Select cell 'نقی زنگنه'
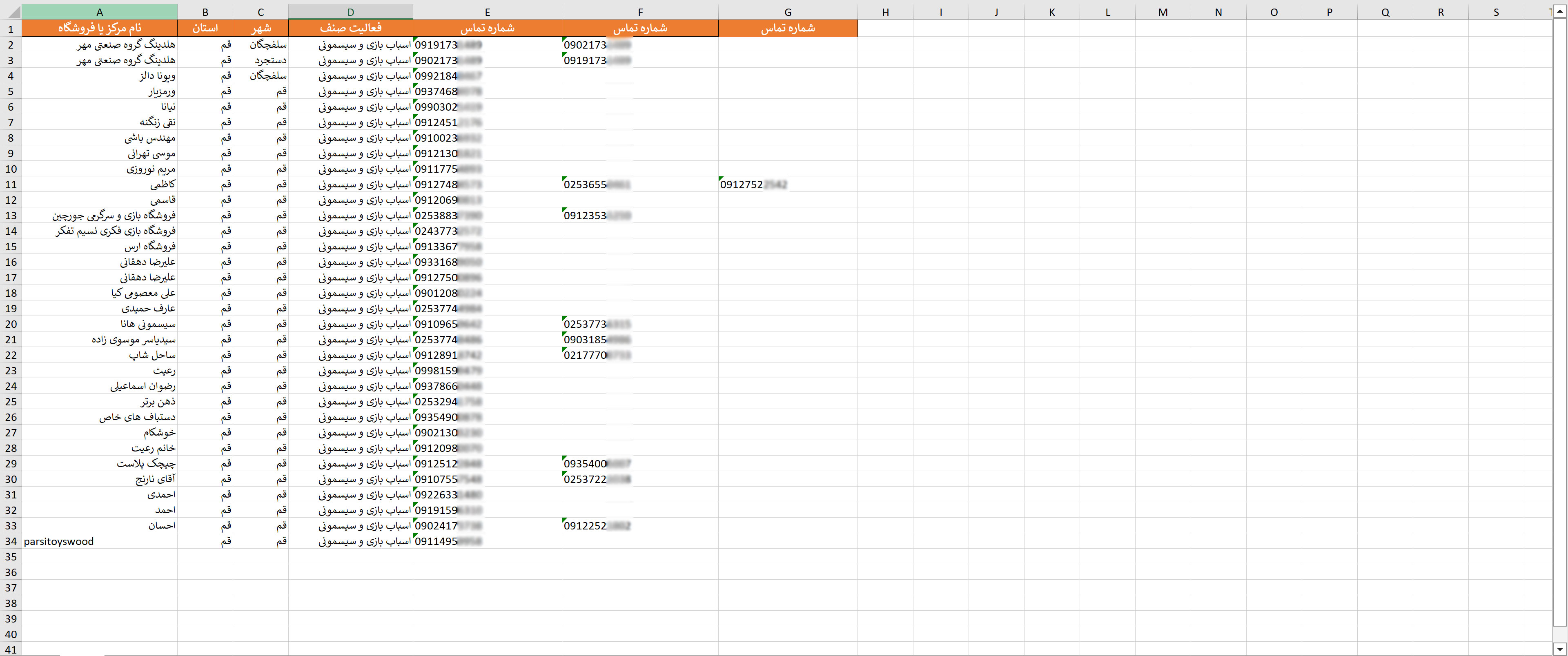The width and height of the screenshot is (1568, 656). (99, 122)
